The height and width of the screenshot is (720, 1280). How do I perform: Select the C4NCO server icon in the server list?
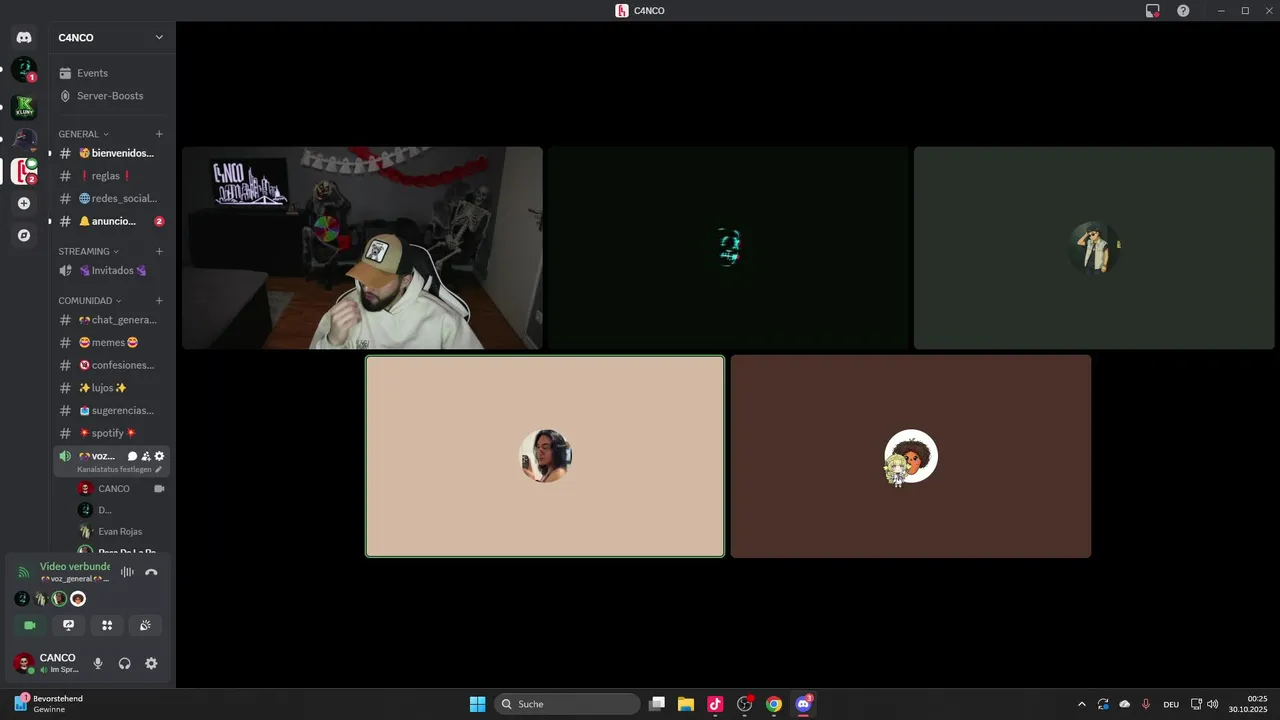point(24,171)
